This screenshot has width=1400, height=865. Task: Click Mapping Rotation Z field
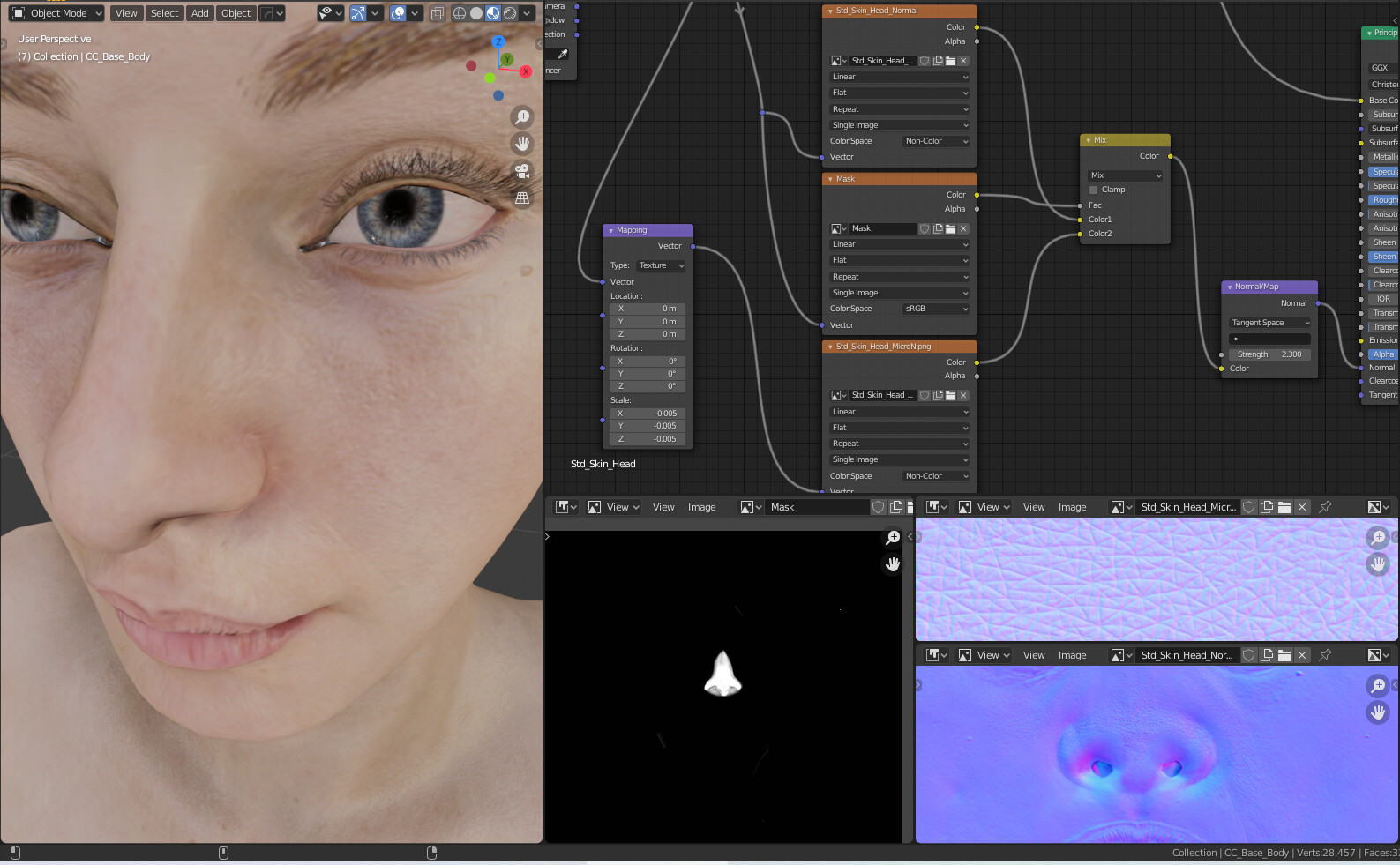(x=648, y=386)
